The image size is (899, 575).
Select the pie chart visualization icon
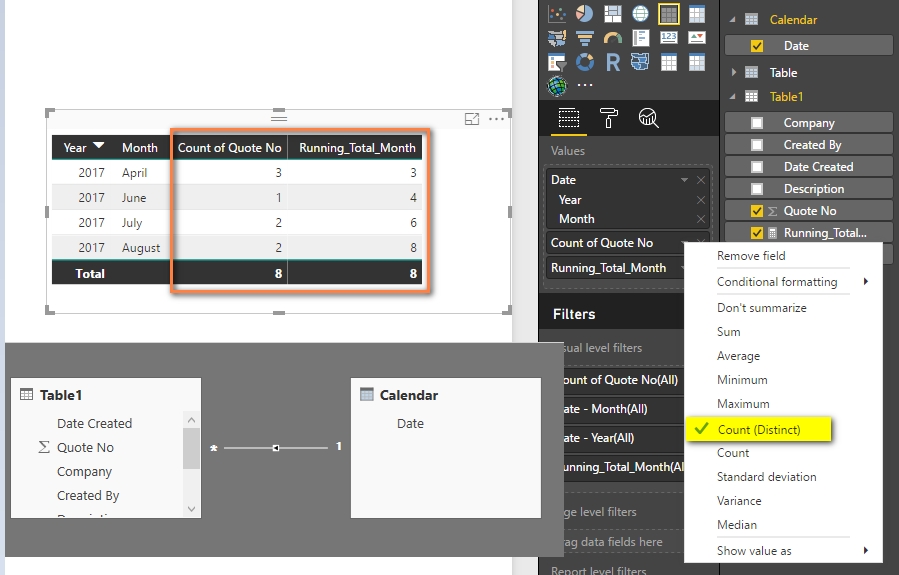pyautogui.click(x=584, y=13)
